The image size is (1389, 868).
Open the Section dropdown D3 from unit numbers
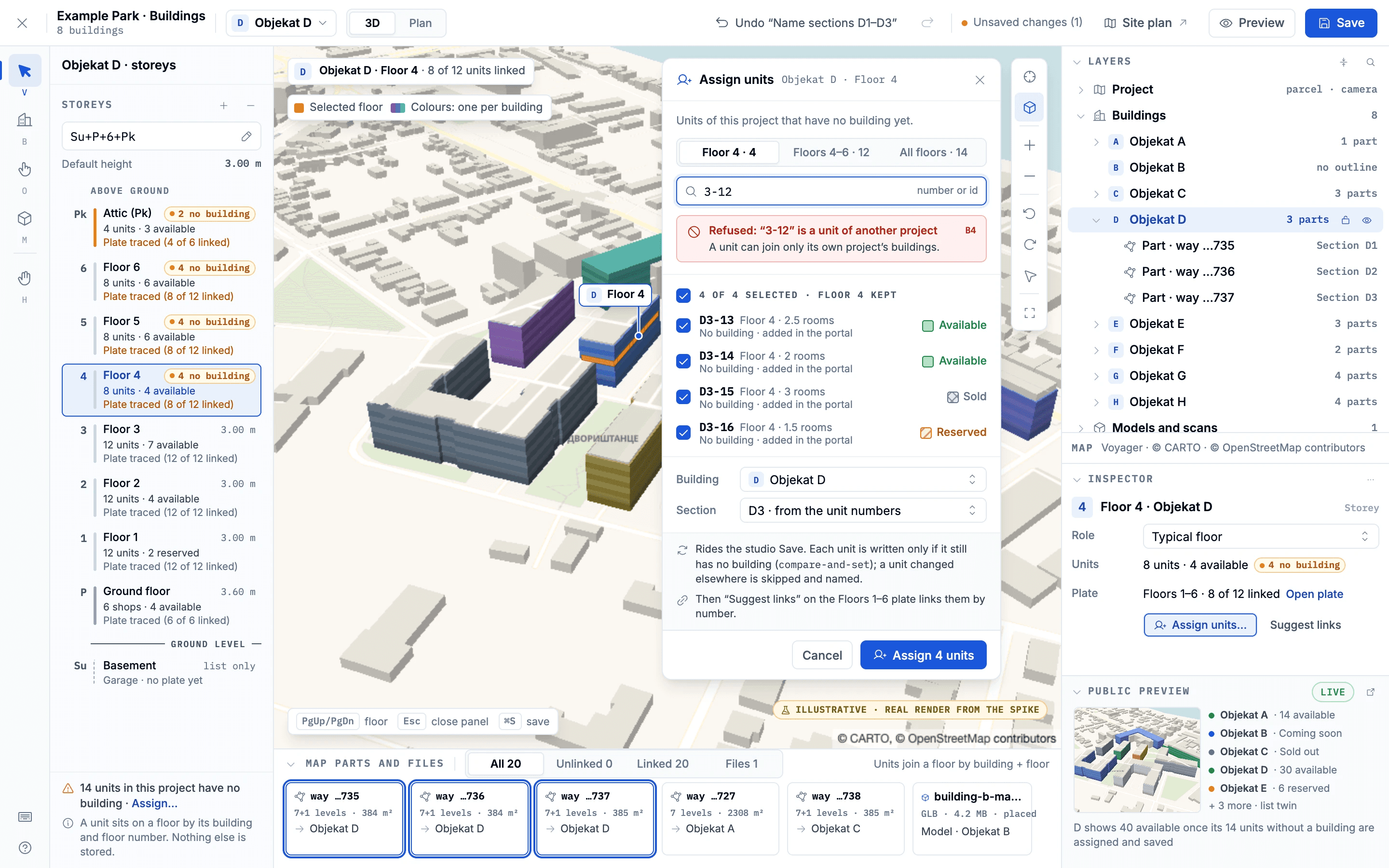click(x=863, y=510)
